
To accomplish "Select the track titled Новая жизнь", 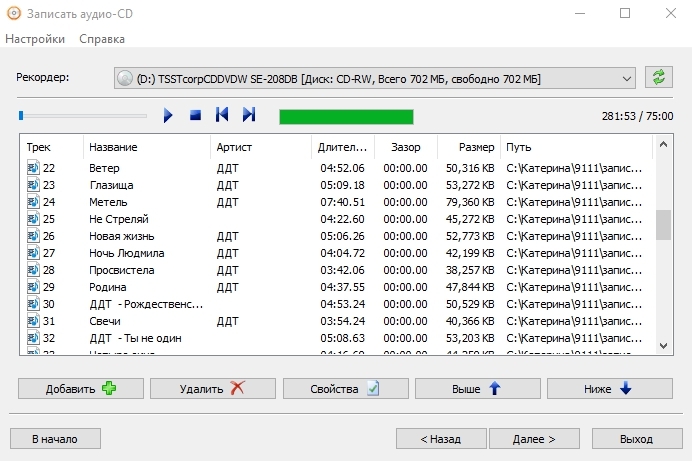I will point(122,236).
